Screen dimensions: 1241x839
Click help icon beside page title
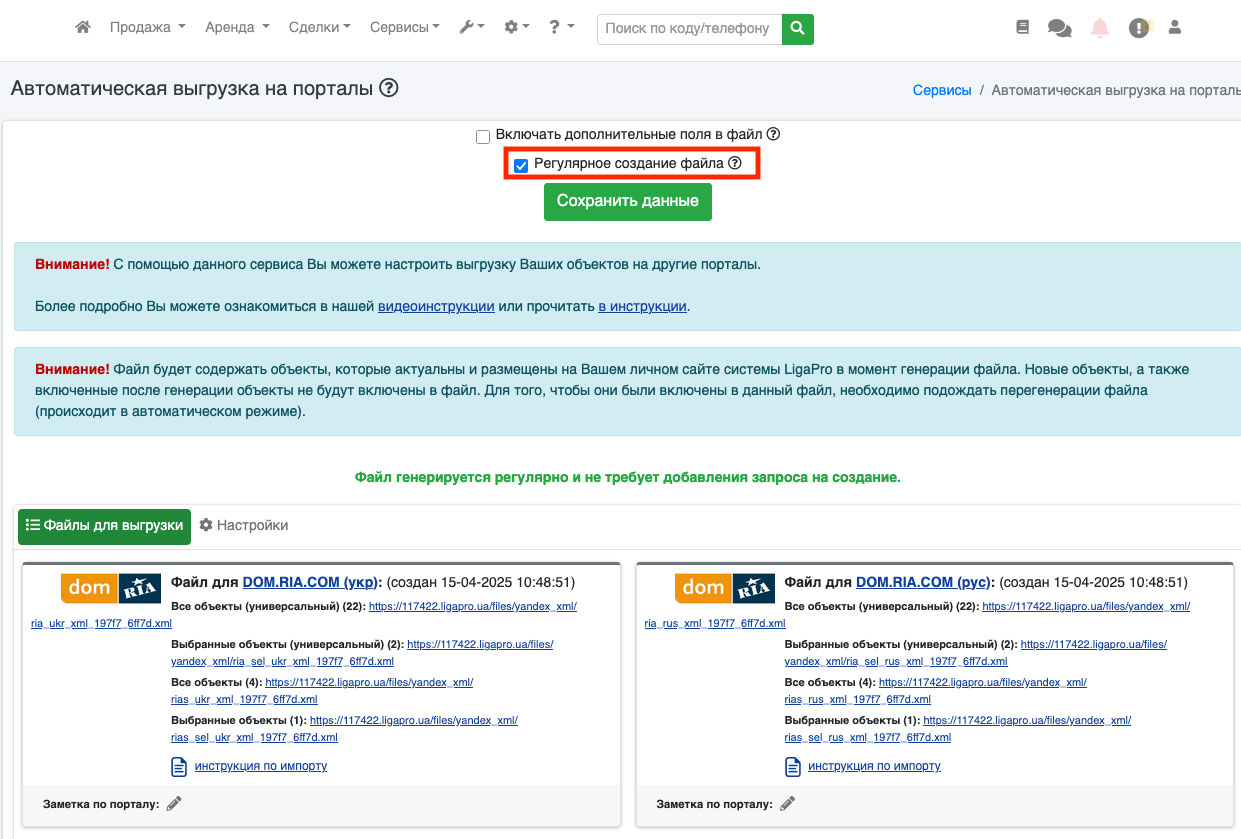pos(389,88)
